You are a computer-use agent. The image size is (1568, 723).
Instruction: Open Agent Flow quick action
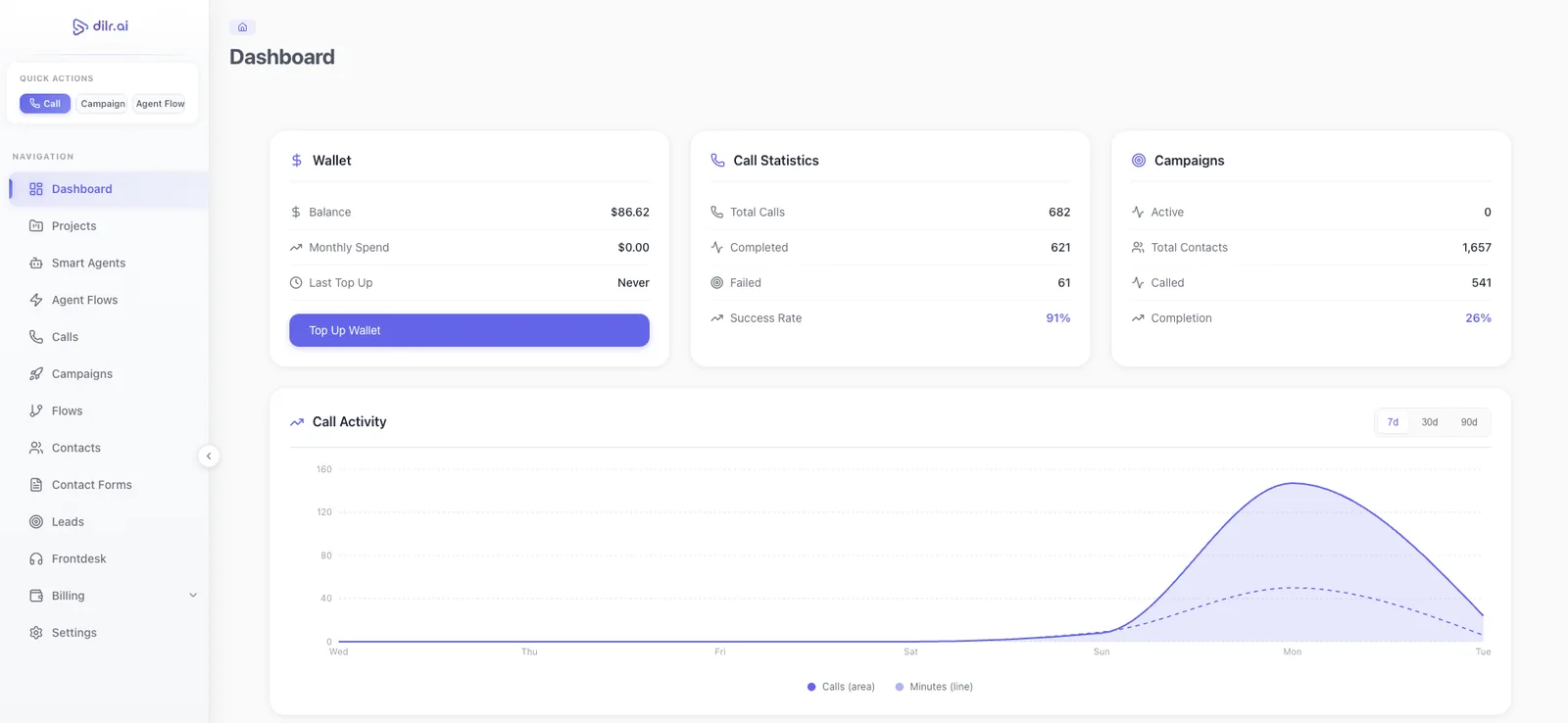point(161,104)
